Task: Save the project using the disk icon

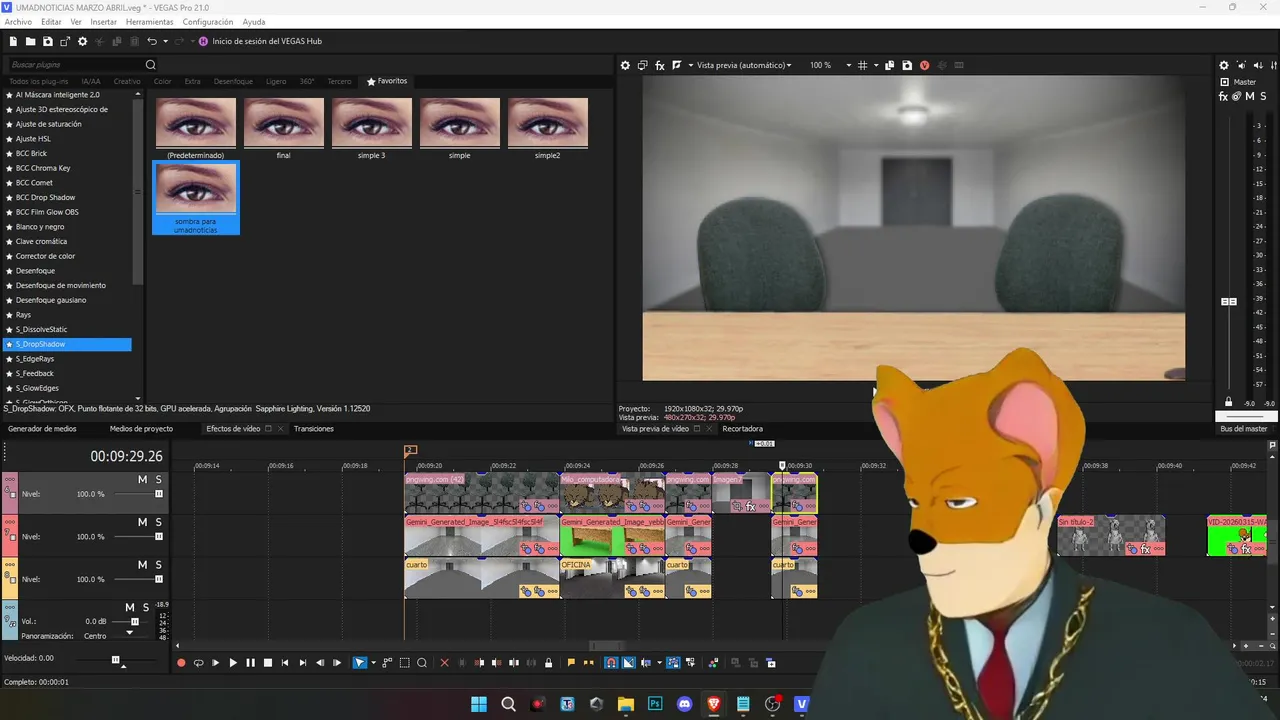Action: (48, 41)
